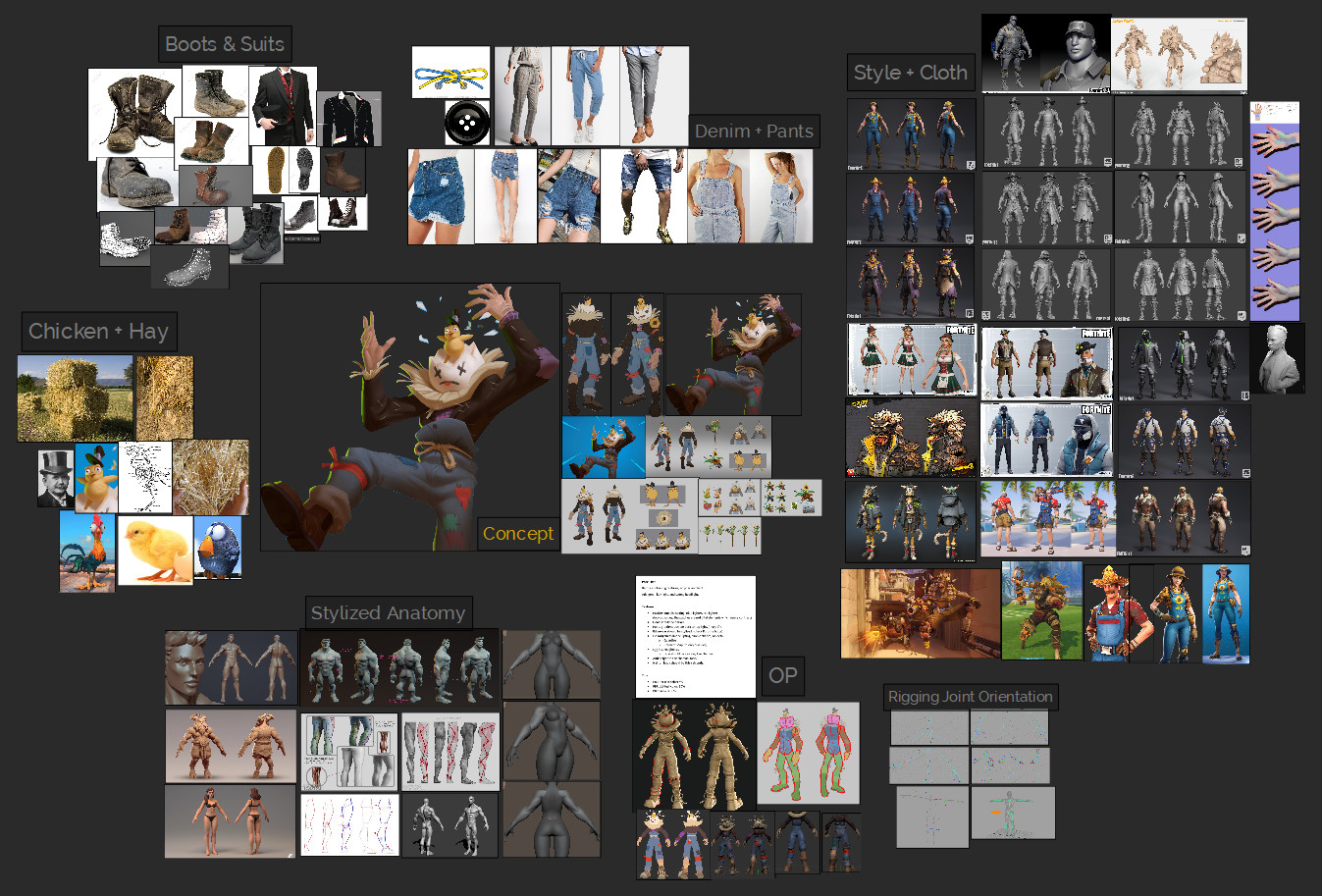Select the yellow cartoon duck on blue background

[x=96, y=478]
